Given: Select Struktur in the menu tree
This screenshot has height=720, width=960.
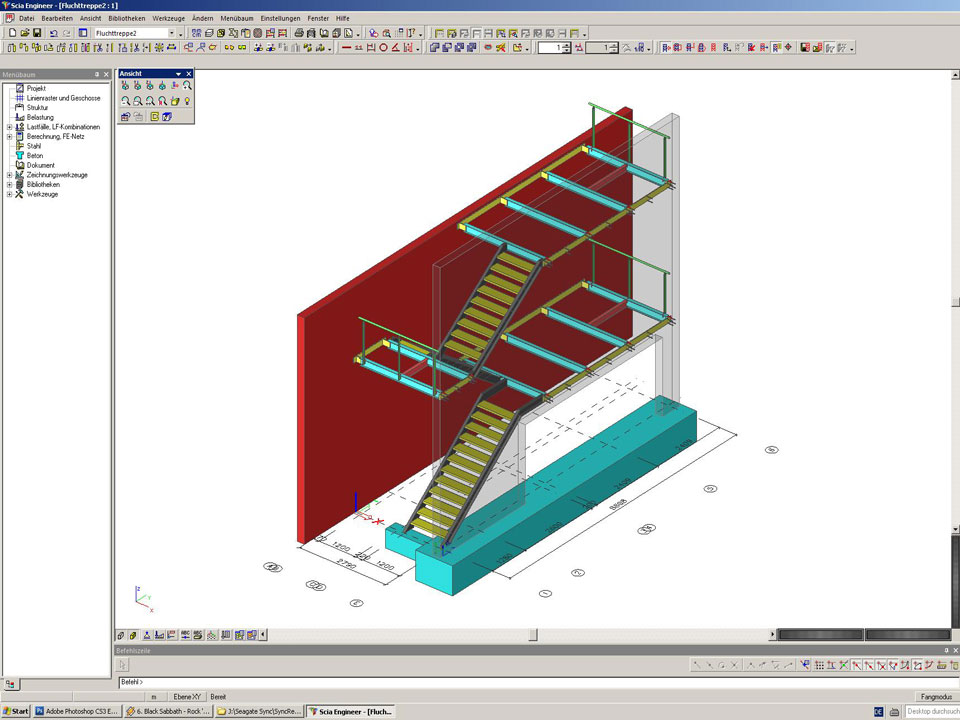Looking at the screenshot, I should click(37, 108).
